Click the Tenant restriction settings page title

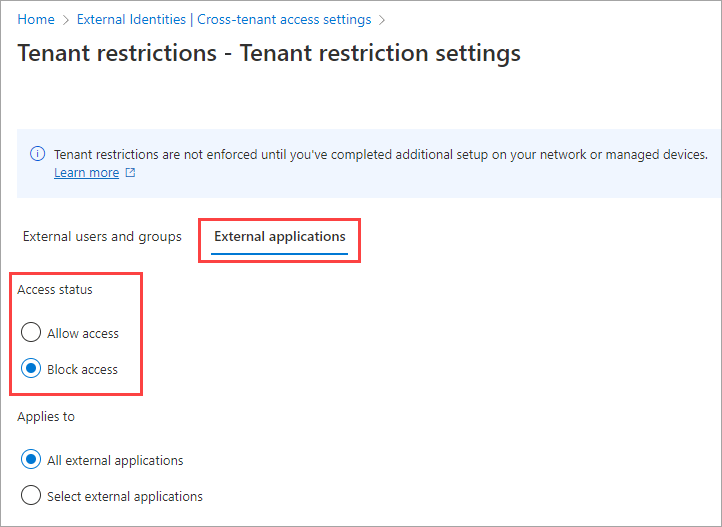click(x=269, y=52)
